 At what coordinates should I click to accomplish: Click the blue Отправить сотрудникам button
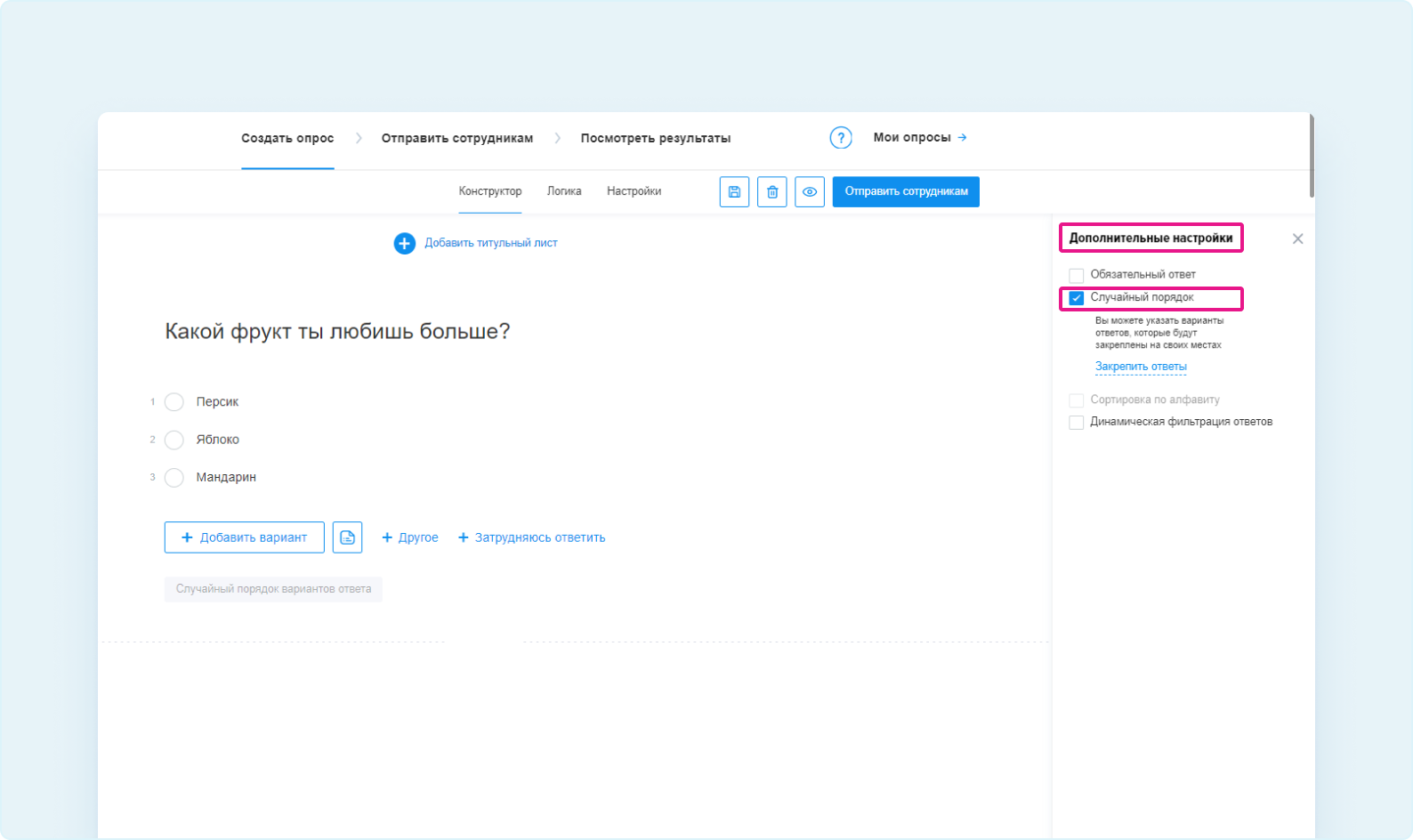tap(906, 191)
